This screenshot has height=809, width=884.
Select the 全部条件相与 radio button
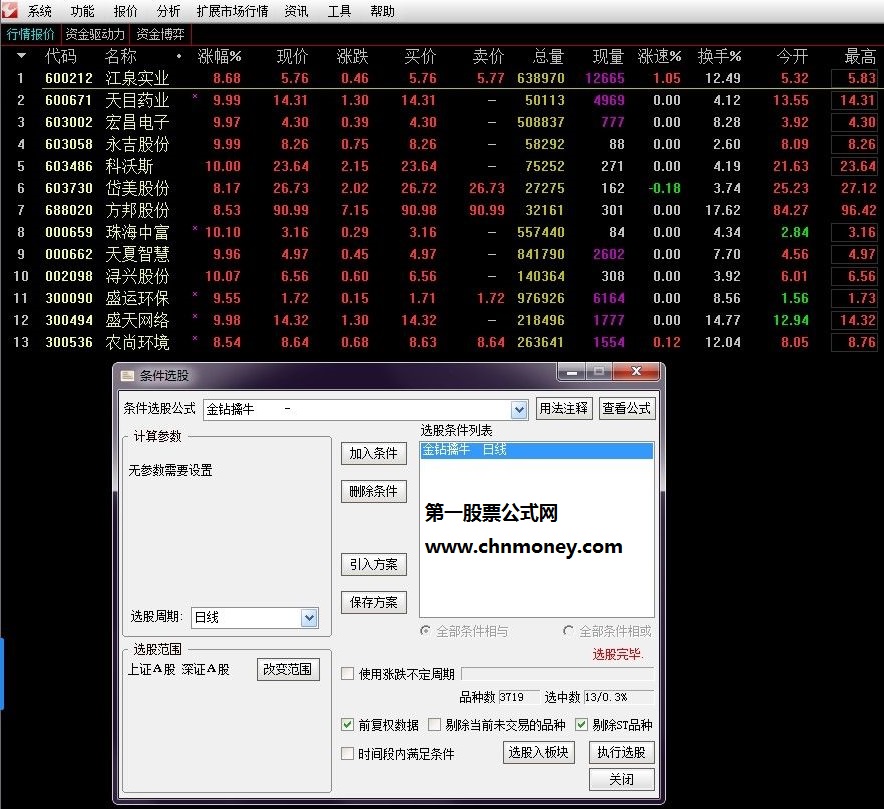pyautogui.click(x=426, y=631)
